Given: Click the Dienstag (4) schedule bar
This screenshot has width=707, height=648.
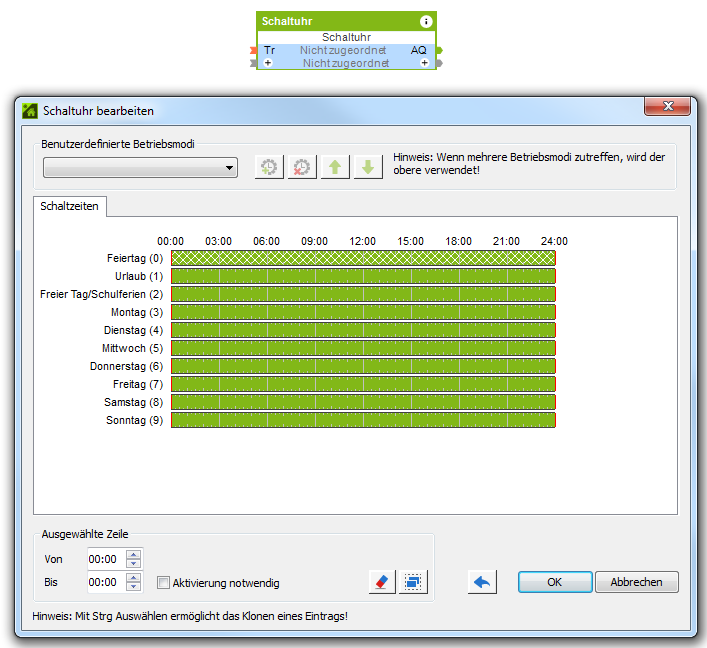Looking at the screenshot, I should [363, 330].
